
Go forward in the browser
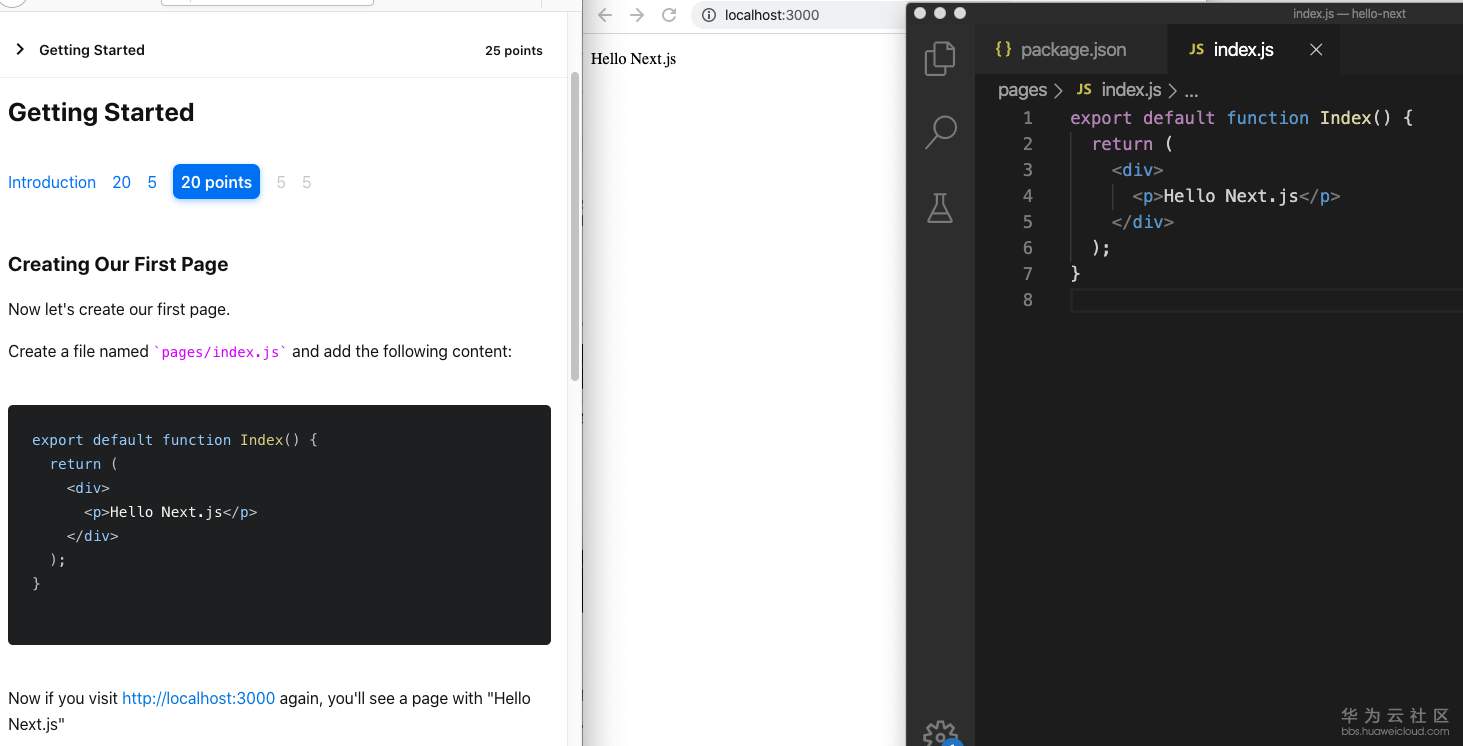point(637,15)
